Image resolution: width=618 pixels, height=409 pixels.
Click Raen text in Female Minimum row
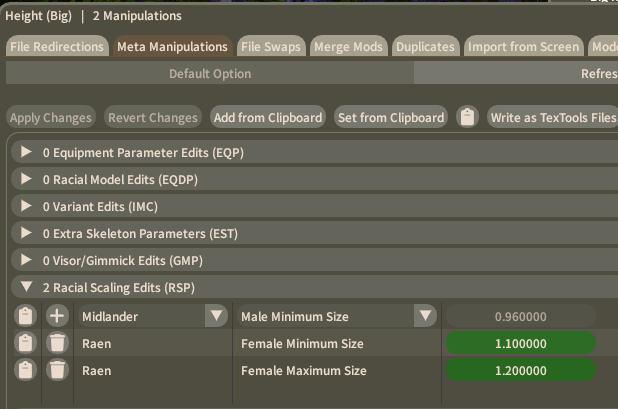coord(97,344)
